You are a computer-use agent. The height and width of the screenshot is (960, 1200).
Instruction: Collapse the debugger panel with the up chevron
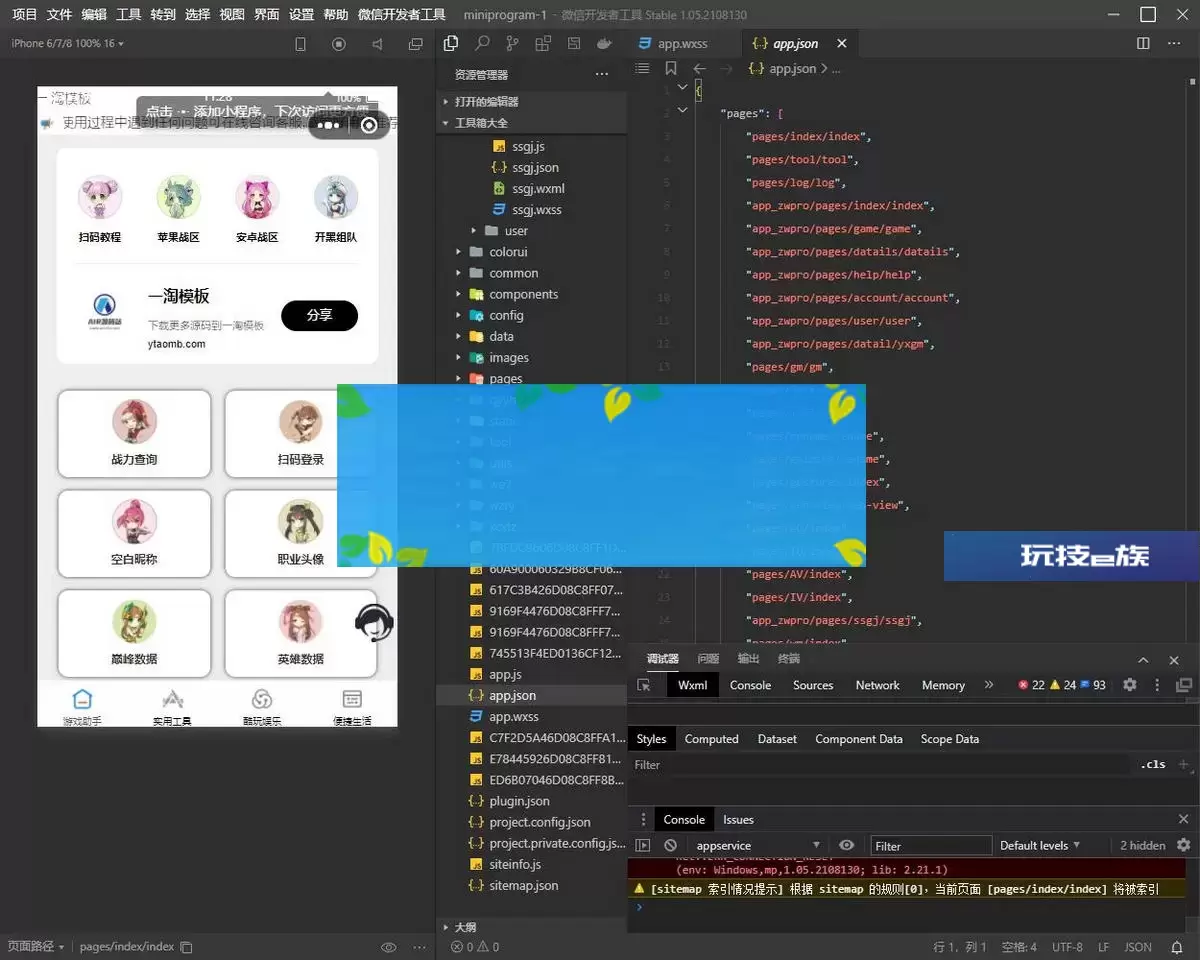point(1144,660)
